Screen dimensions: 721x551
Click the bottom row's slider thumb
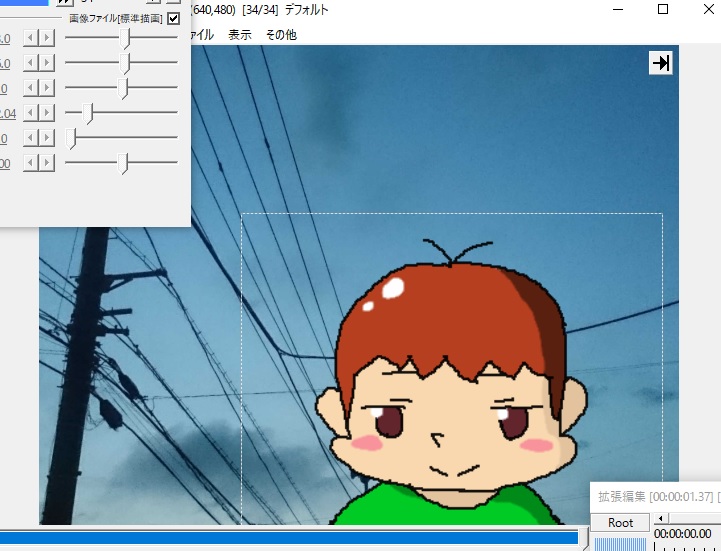(123, 163)
